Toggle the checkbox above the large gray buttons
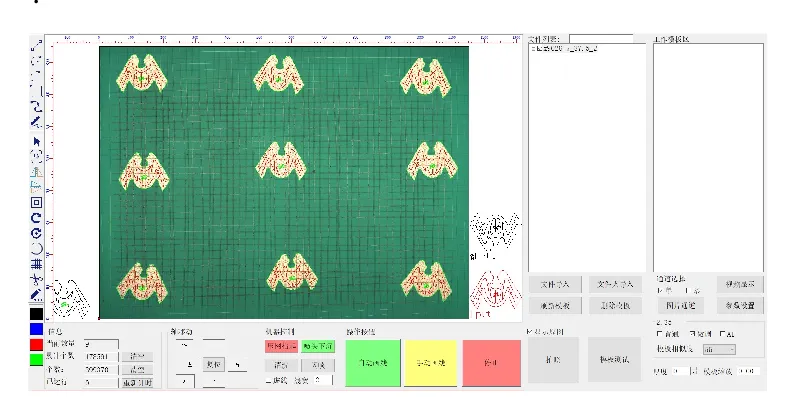The image size is (795, 397). [x=530, y=332]
